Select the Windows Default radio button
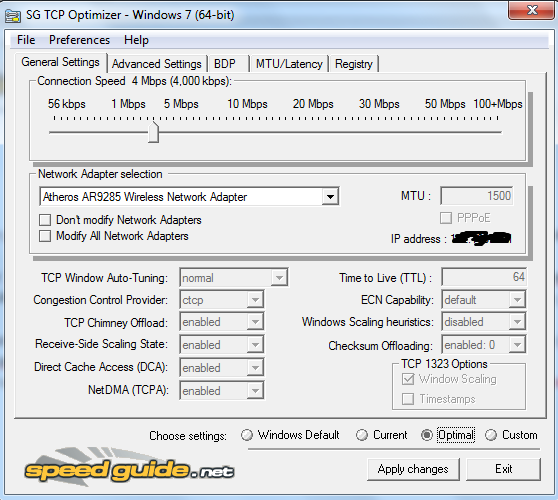Image resolution: width=558 pixels, height=500 pixels. [247, 435]
